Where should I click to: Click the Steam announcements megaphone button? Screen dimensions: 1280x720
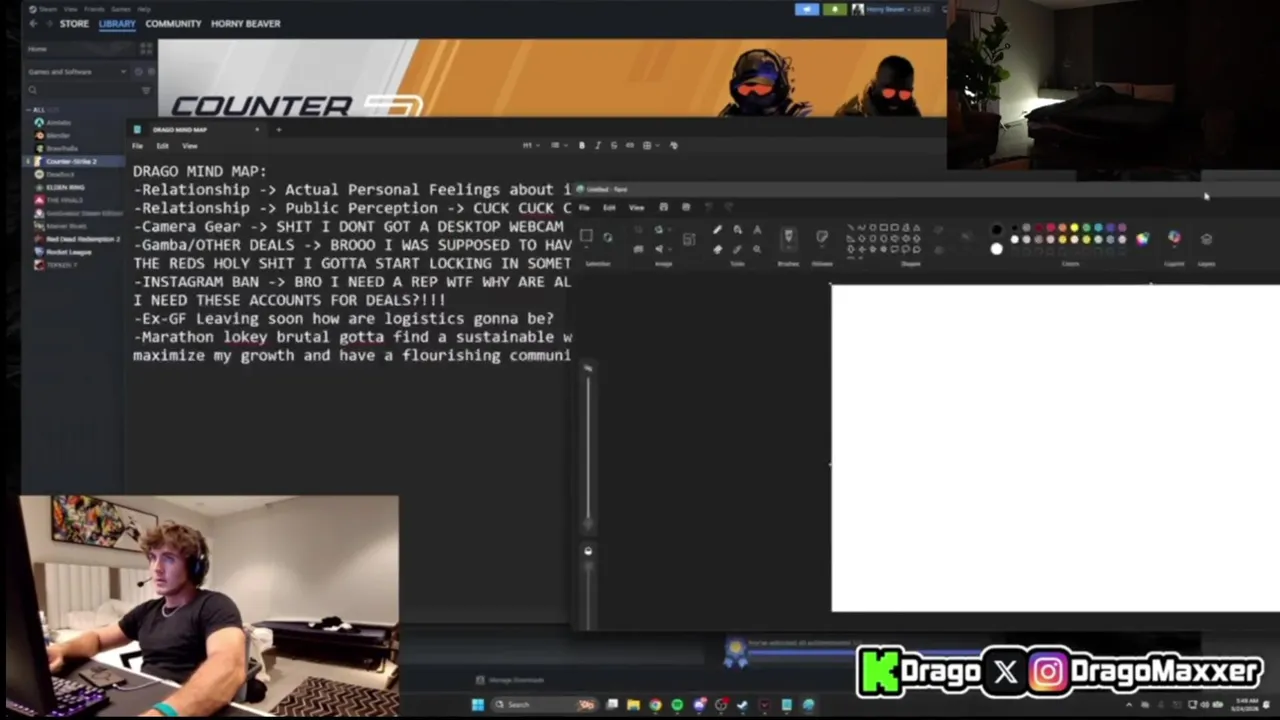tap(807, 9)
